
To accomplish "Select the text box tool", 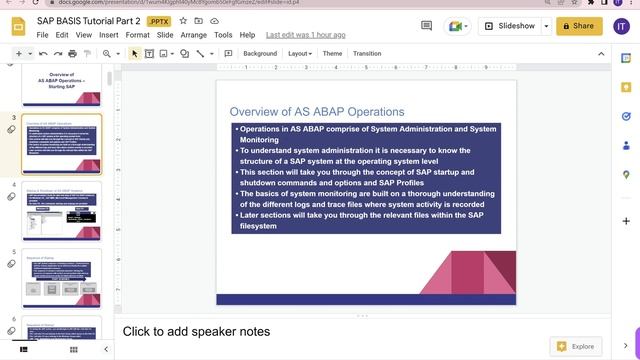I will point(149,53).
